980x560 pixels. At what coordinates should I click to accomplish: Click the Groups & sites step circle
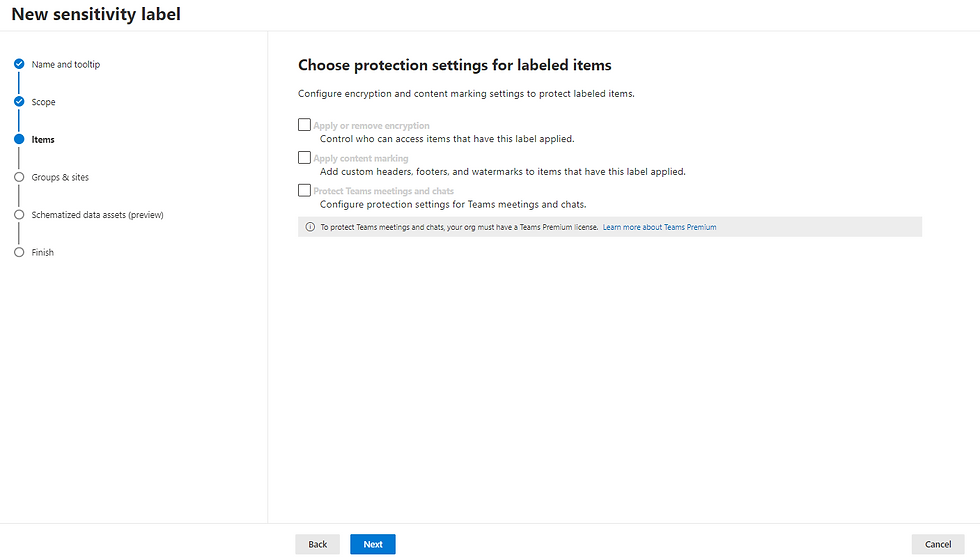click(x=19, y=177)
